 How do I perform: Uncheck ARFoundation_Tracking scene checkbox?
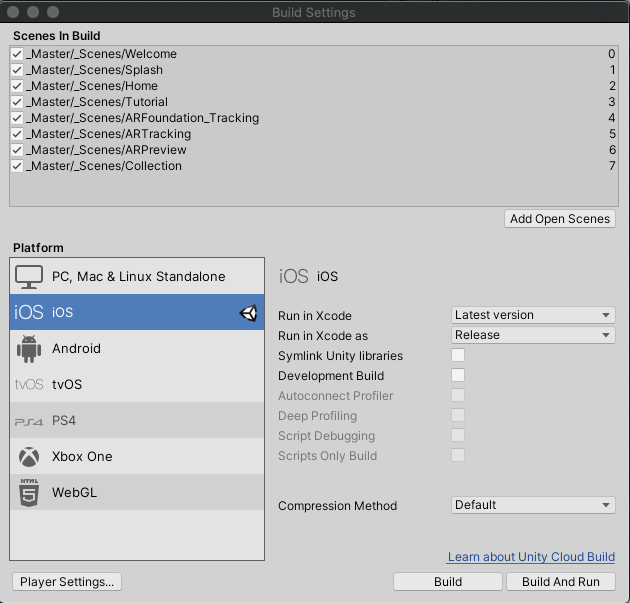[x=17, y=118]
